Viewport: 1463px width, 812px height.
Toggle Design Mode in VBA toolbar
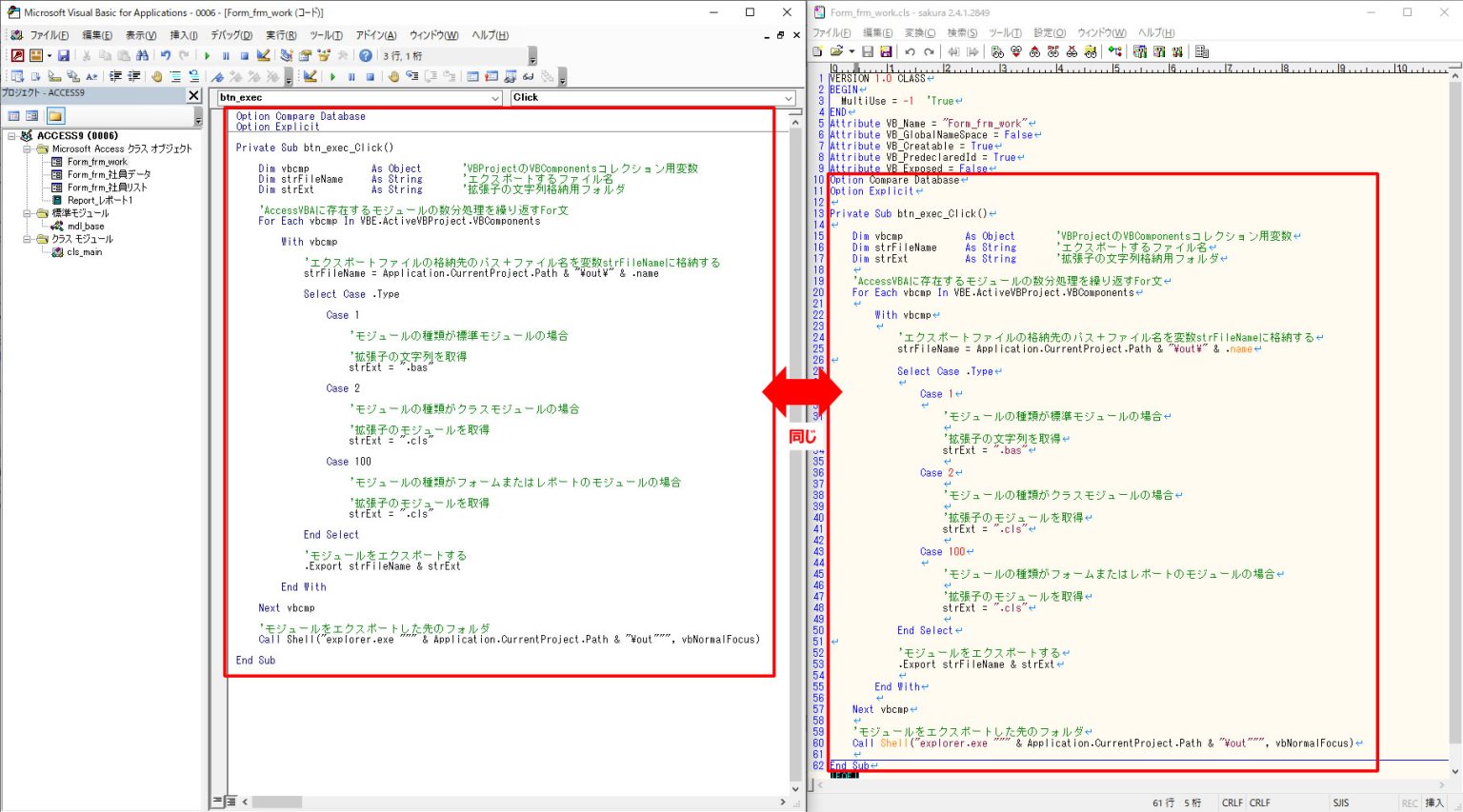264,56
